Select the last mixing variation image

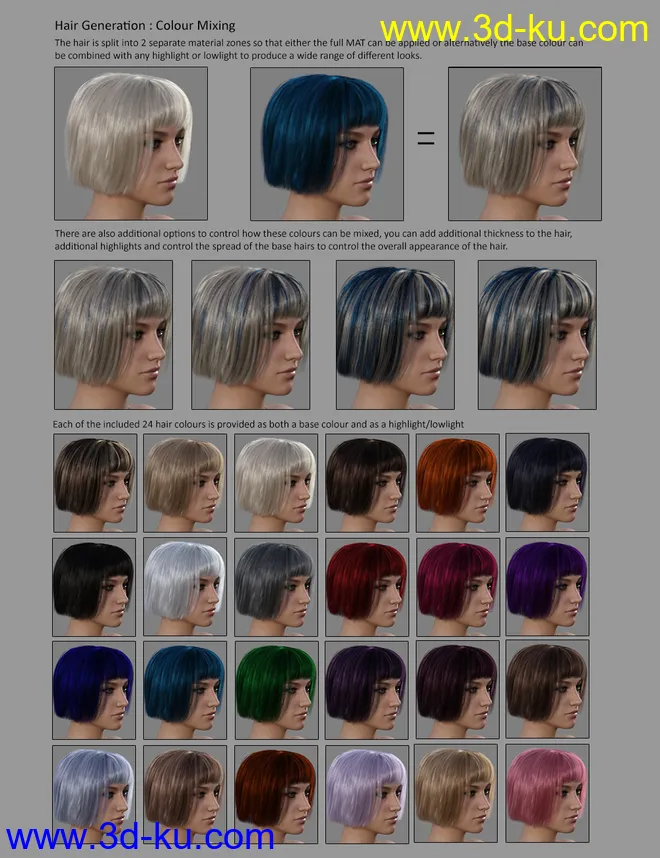tap(537, 334)
